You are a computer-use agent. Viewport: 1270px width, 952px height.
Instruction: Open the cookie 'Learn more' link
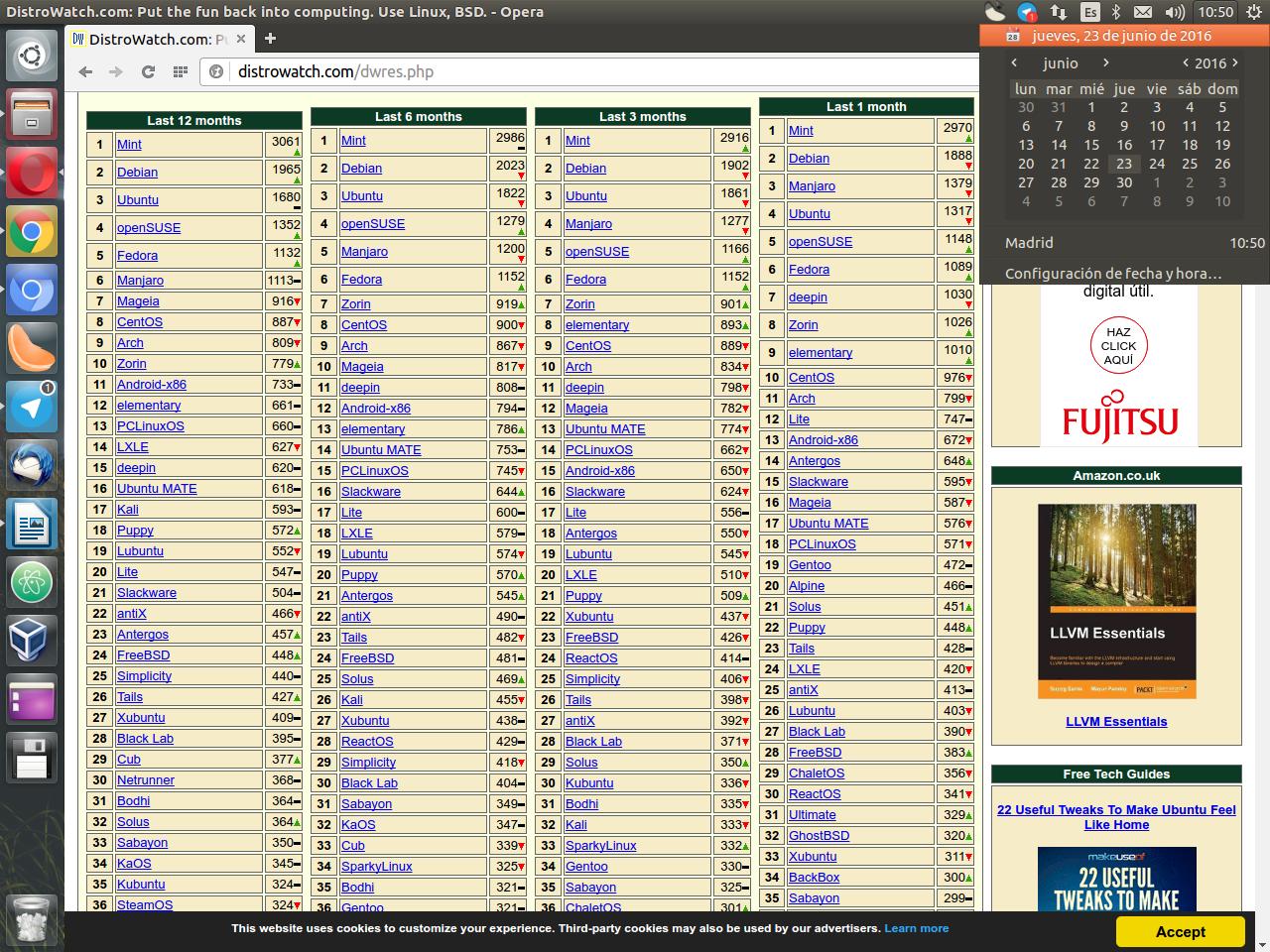click(x=916, y=928)
